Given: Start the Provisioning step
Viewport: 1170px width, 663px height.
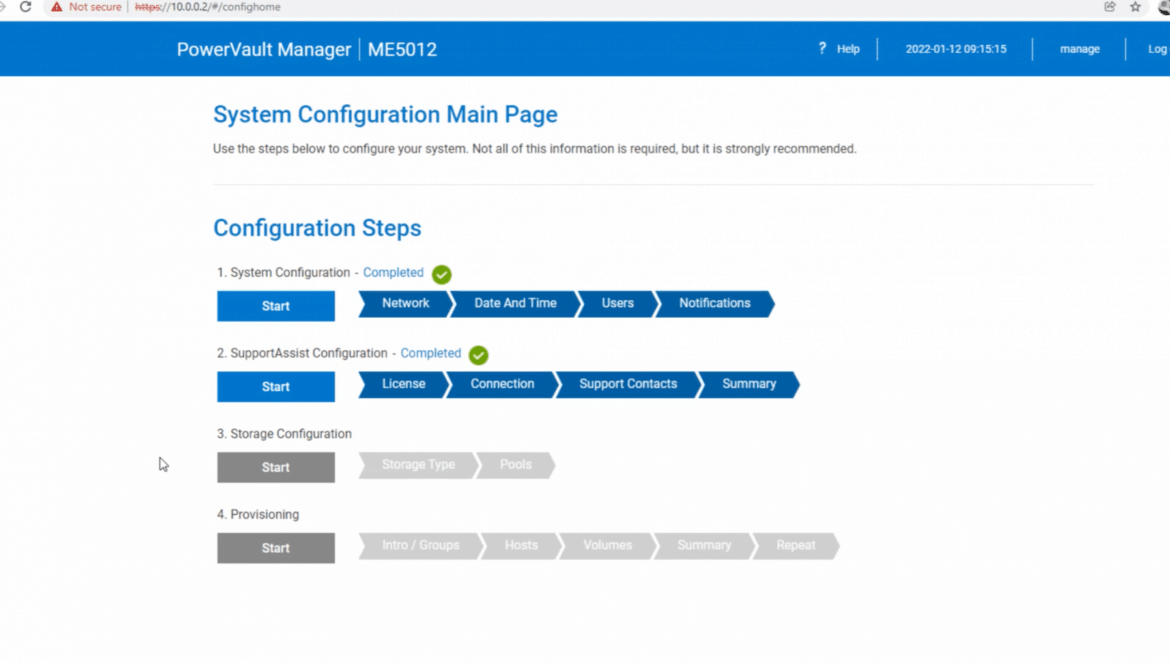Looking at the screenshot, I should tap(276, 547).
